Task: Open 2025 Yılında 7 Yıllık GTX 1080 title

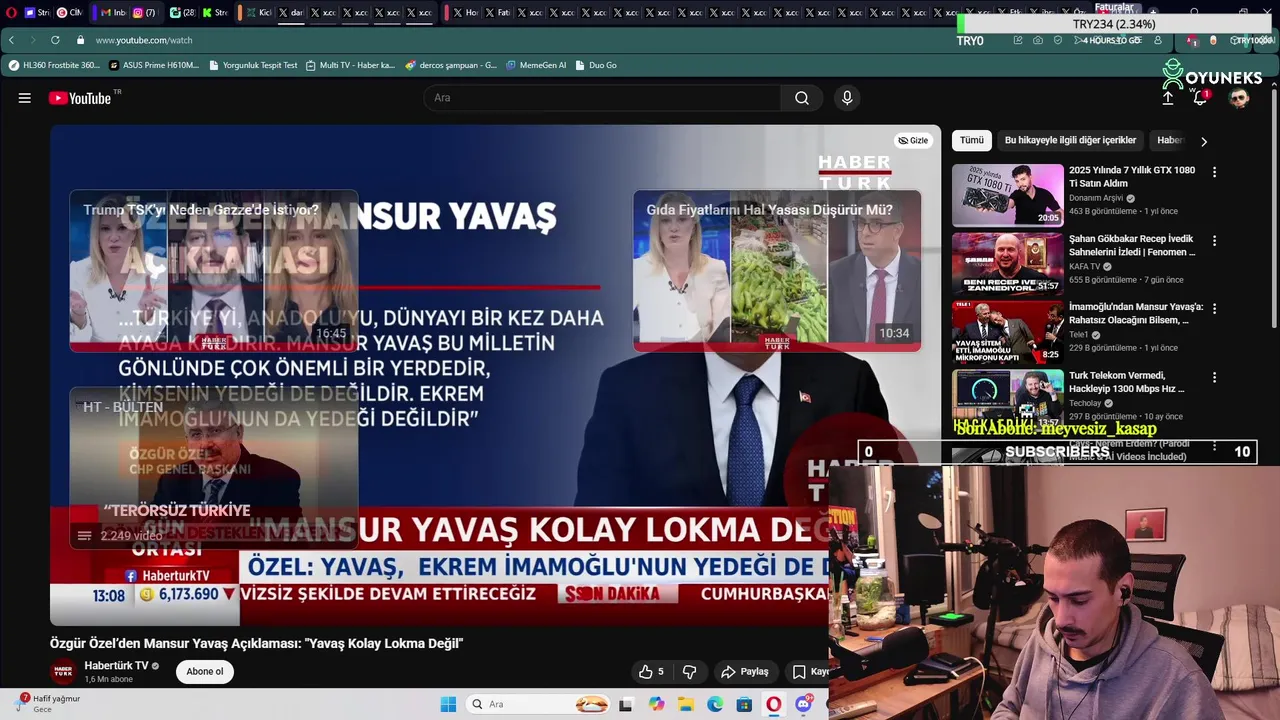Action: [1132, 177]
